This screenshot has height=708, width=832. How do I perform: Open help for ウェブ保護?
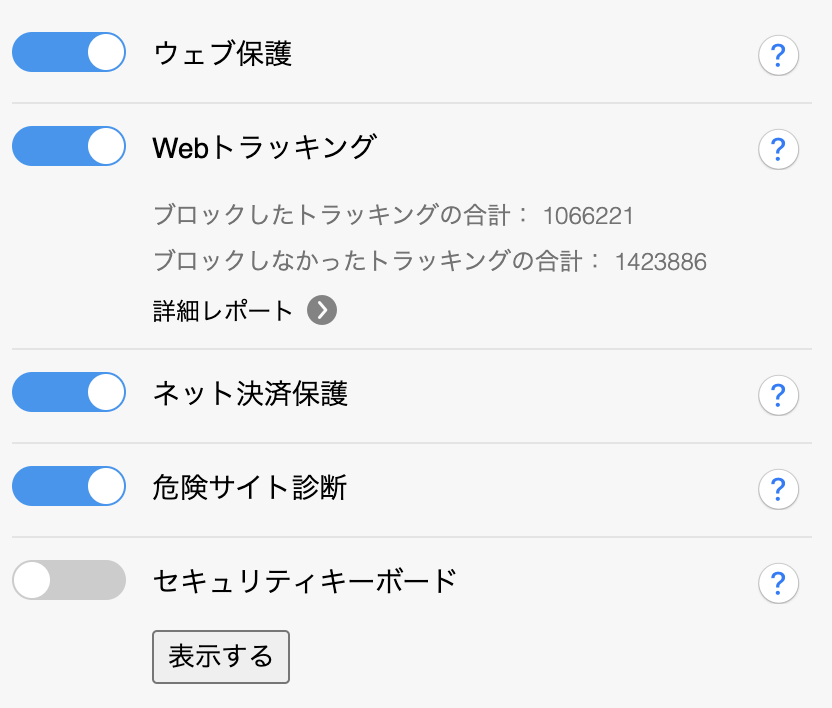pyautogui.click(x=778, y=55)
